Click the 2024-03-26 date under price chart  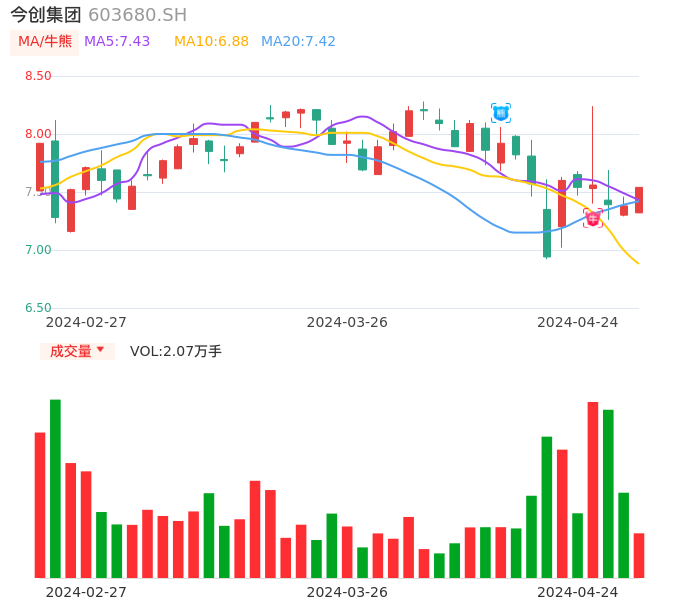point(347,322)
